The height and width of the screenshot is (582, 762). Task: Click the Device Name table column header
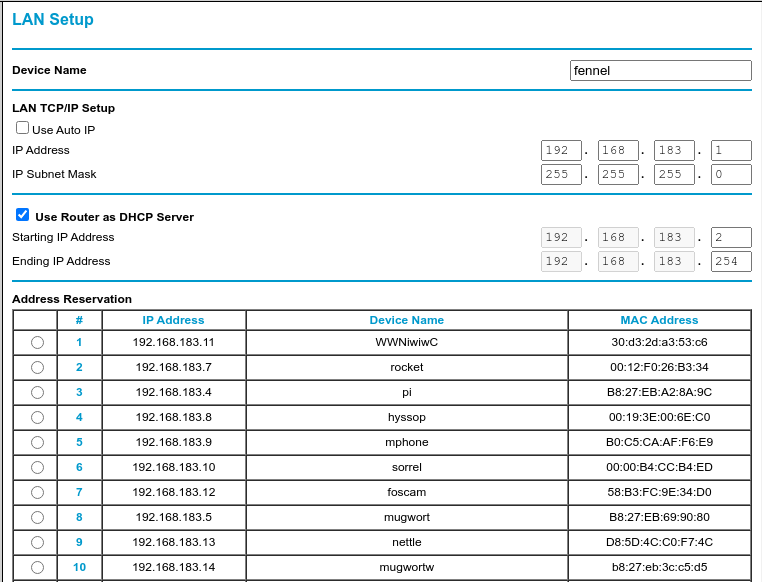pos(407,320)
